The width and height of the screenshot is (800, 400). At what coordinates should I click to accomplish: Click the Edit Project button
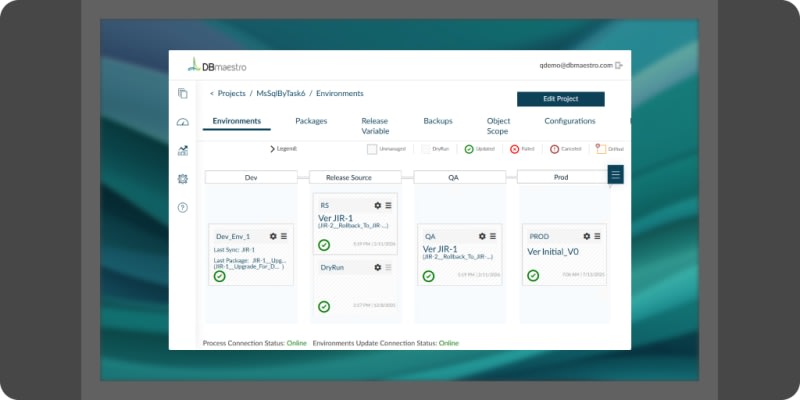[561, 99]
